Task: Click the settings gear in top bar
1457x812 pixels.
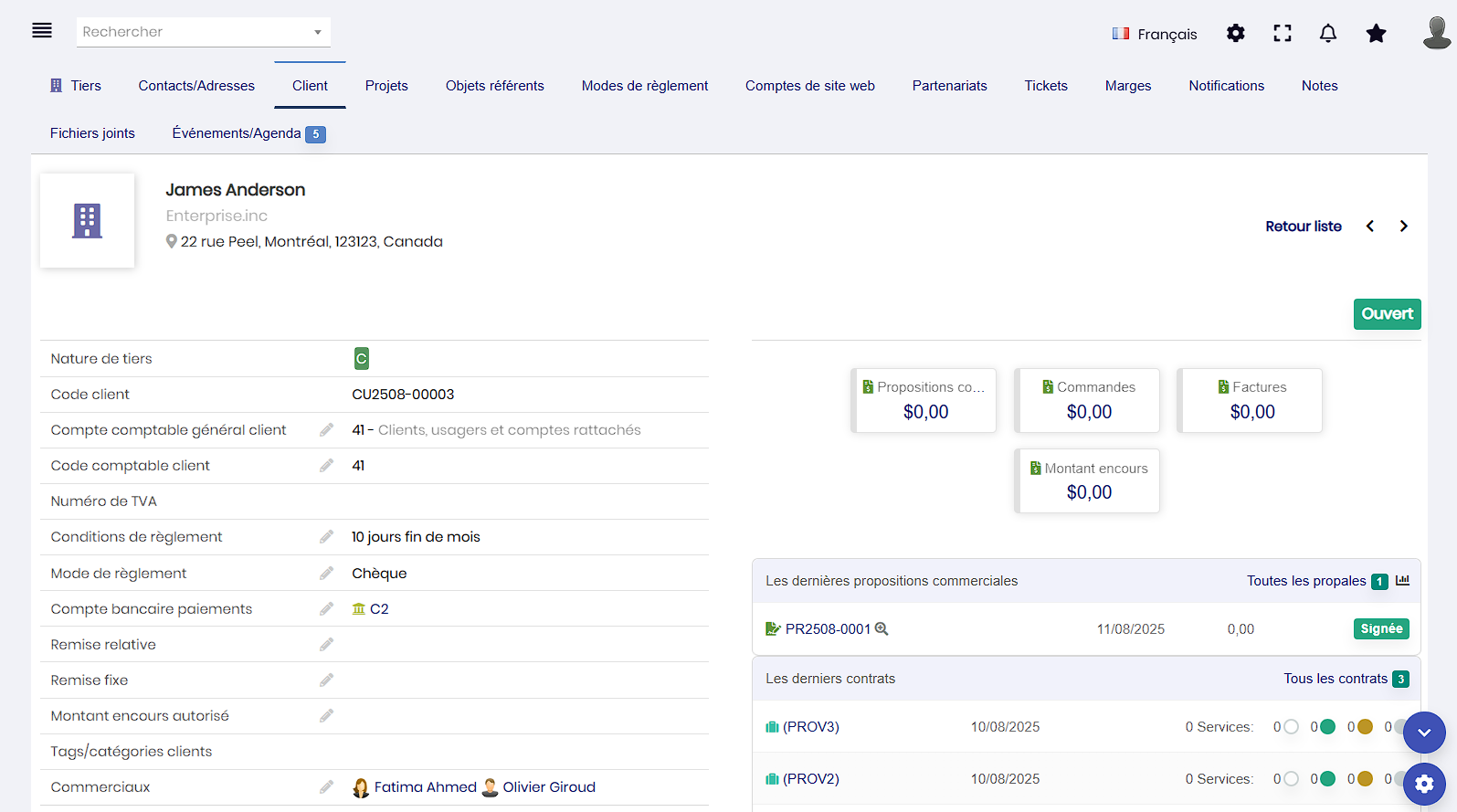Action: tap(1235, 34)
